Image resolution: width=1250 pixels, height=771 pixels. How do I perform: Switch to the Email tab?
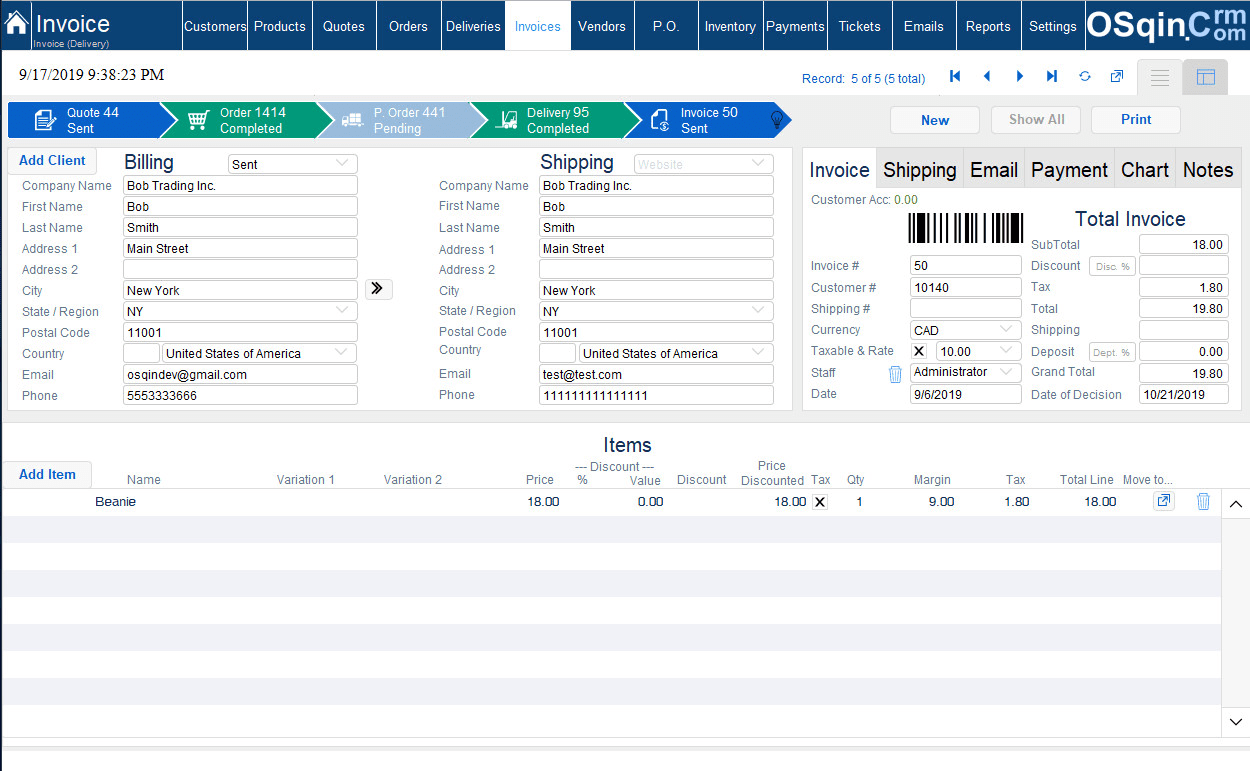[x=994, y=169]
